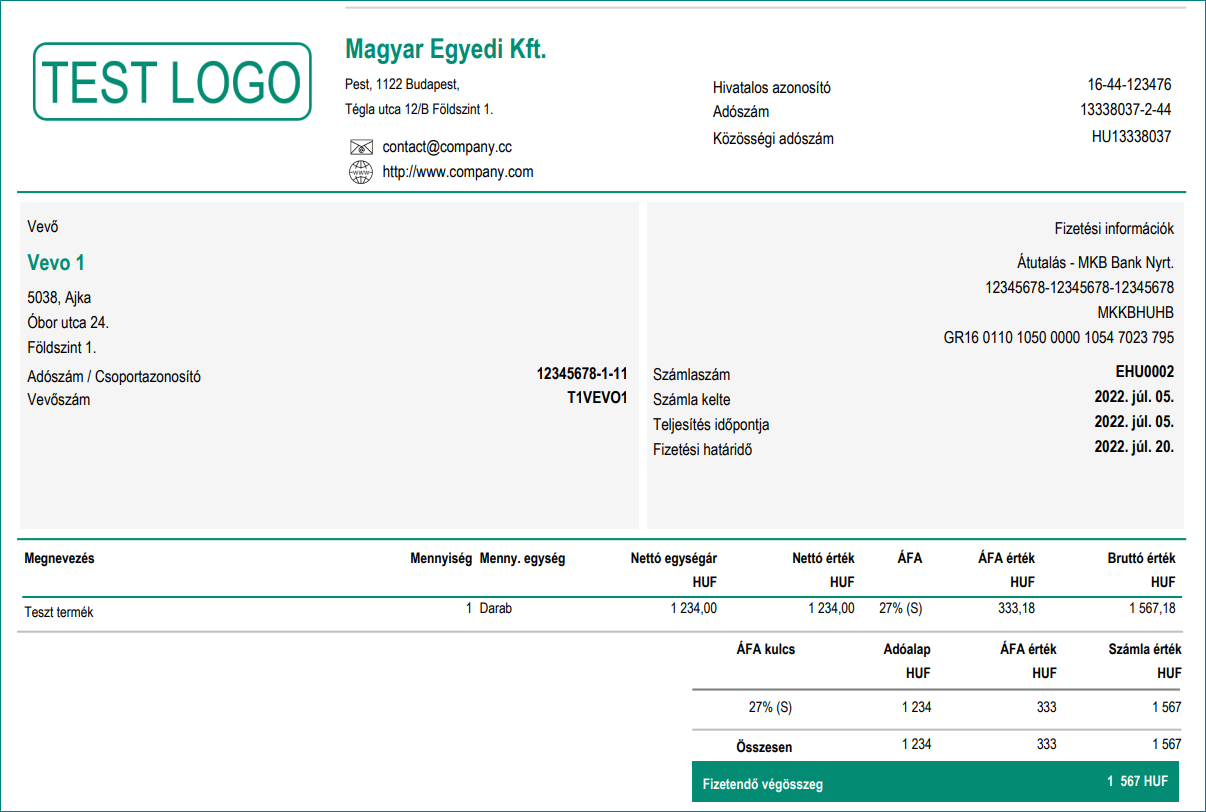Click the Nettó egységár column header
1206x812 pixels.
point(673,559)
